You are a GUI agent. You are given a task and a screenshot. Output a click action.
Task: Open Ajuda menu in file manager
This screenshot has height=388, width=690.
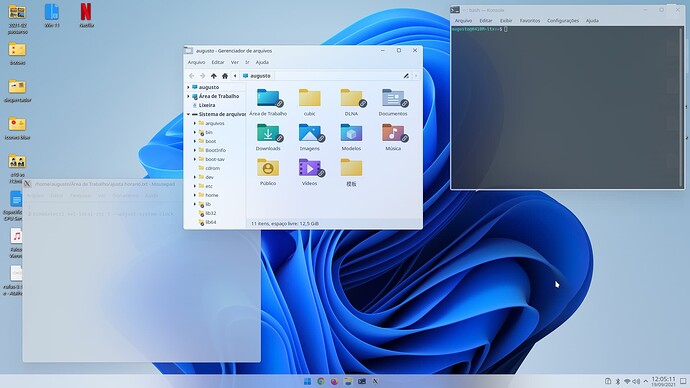click(262, 62)
